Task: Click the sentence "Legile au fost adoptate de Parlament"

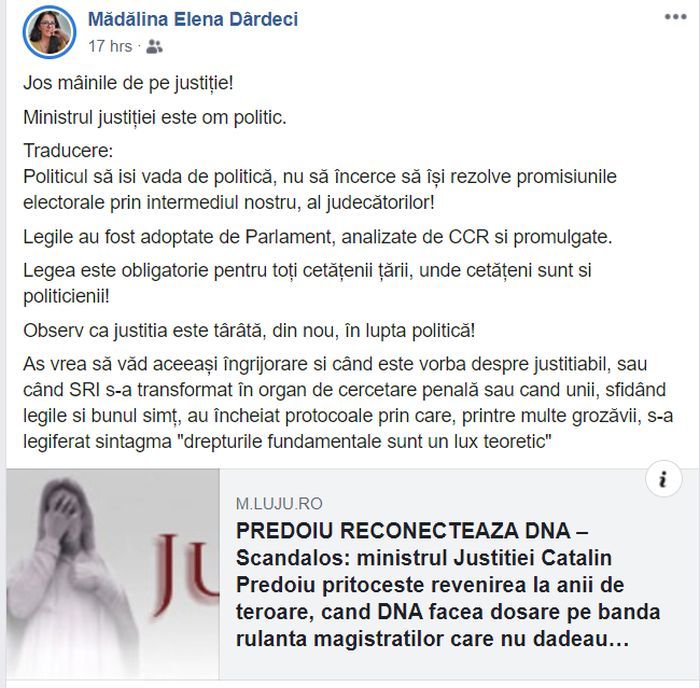Action: coord(317,237)
